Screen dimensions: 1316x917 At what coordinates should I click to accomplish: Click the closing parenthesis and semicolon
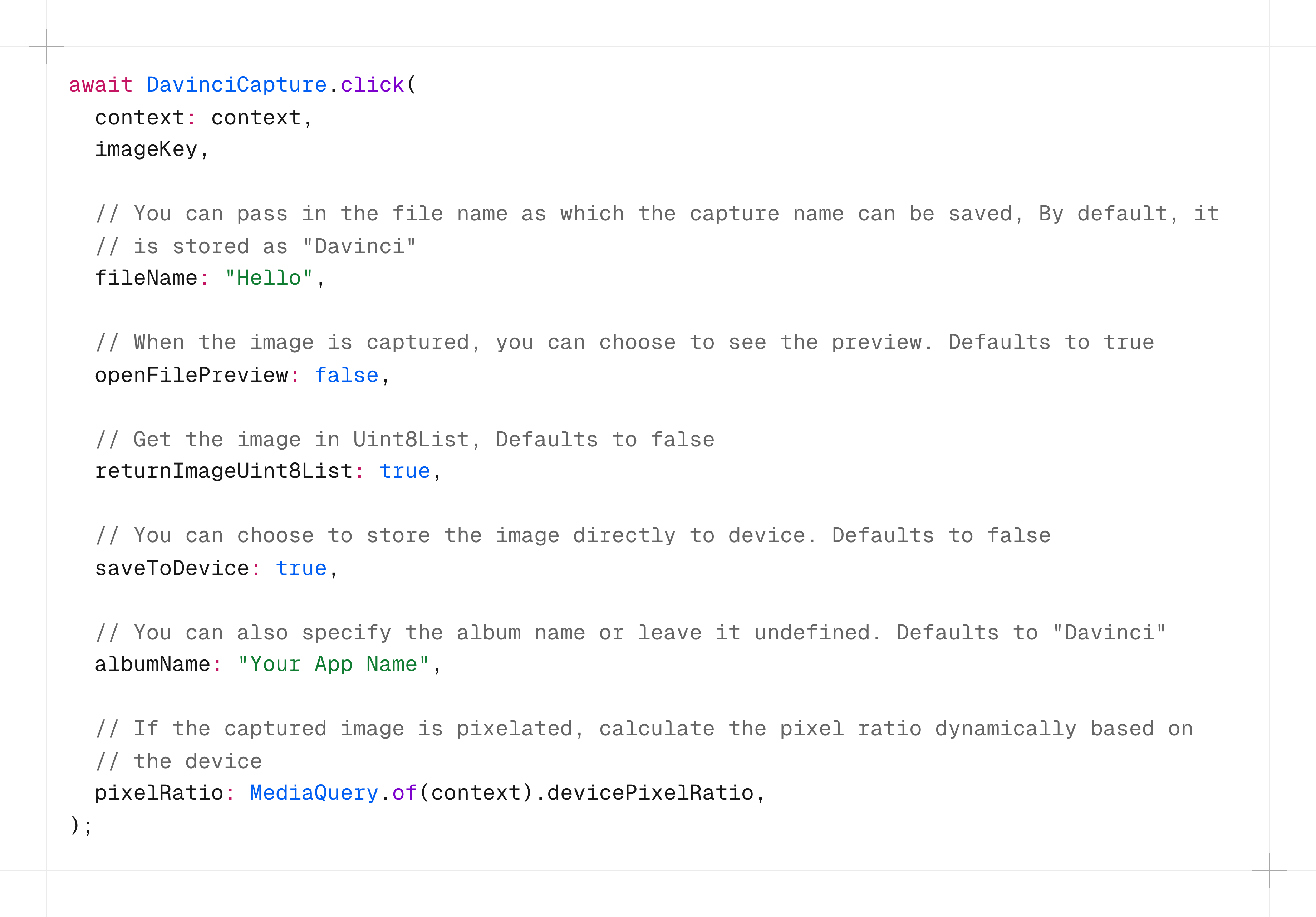coord(81,826)
